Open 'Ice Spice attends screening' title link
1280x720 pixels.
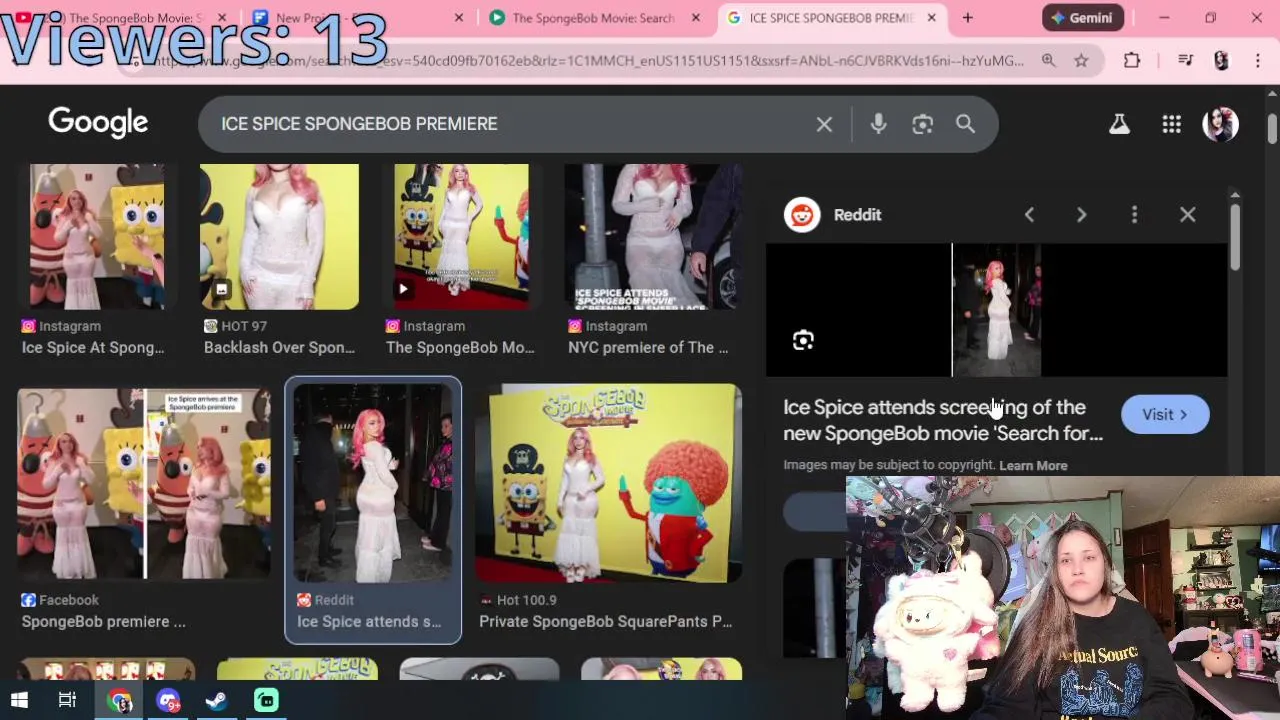[943, 420]
